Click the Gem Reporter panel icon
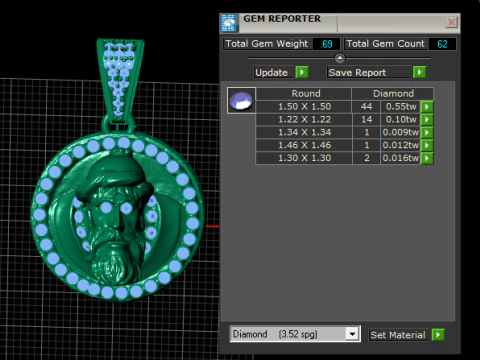The width and height of the screenshot is (480, 360). pos(229,23)
